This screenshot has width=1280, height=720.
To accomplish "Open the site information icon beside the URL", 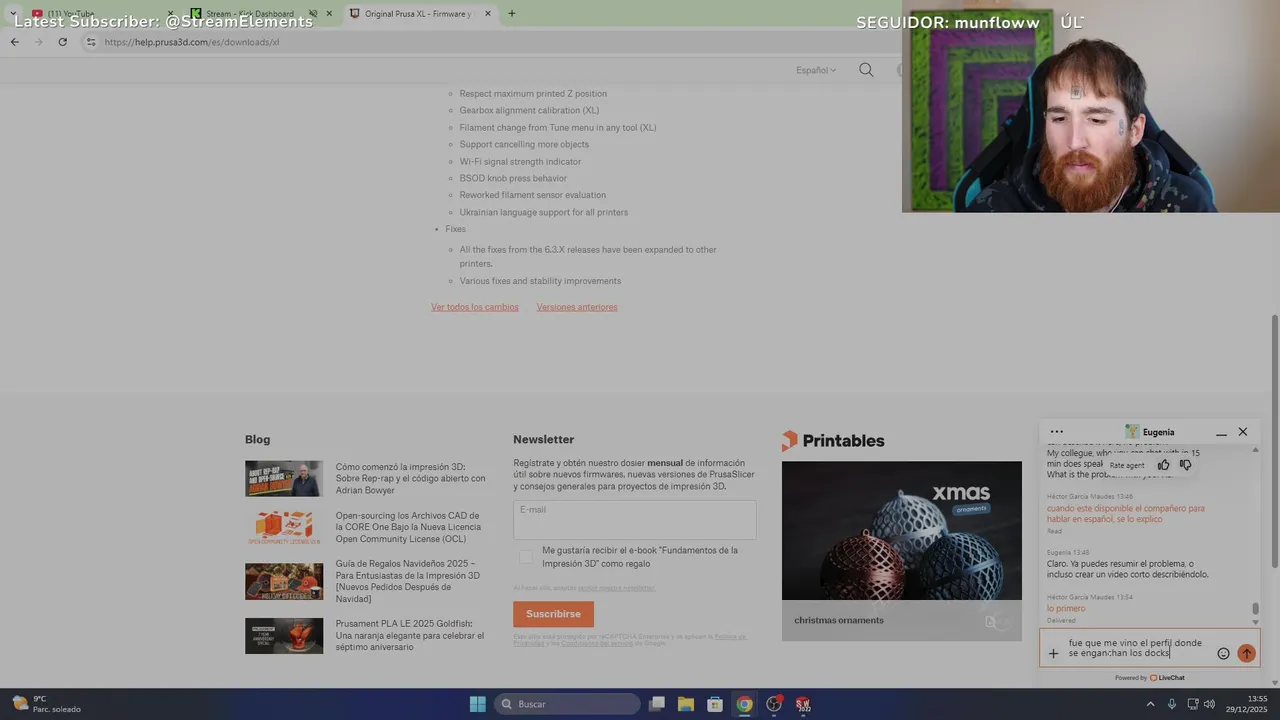I will pyautogui.click(x=91, y=42).
